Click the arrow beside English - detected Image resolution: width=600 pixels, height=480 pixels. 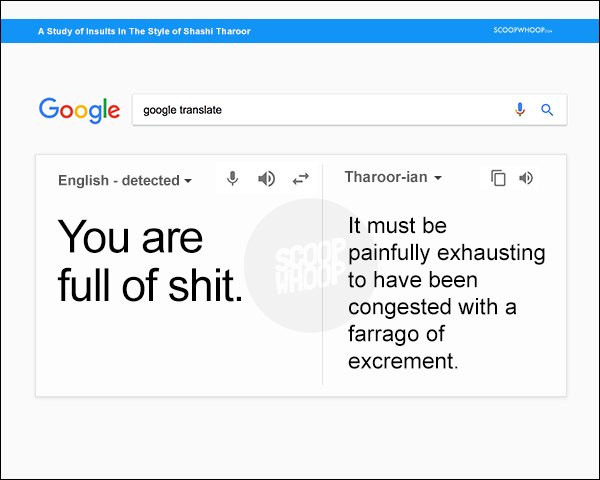[188, 181]
